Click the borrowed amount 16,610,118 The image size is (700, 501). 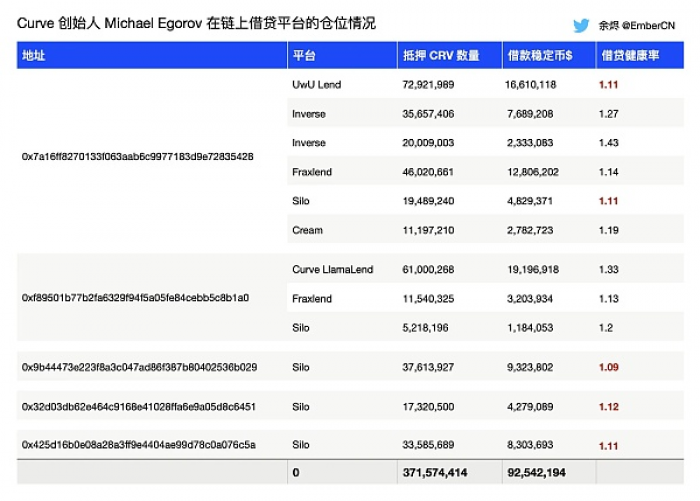point(530,85)
